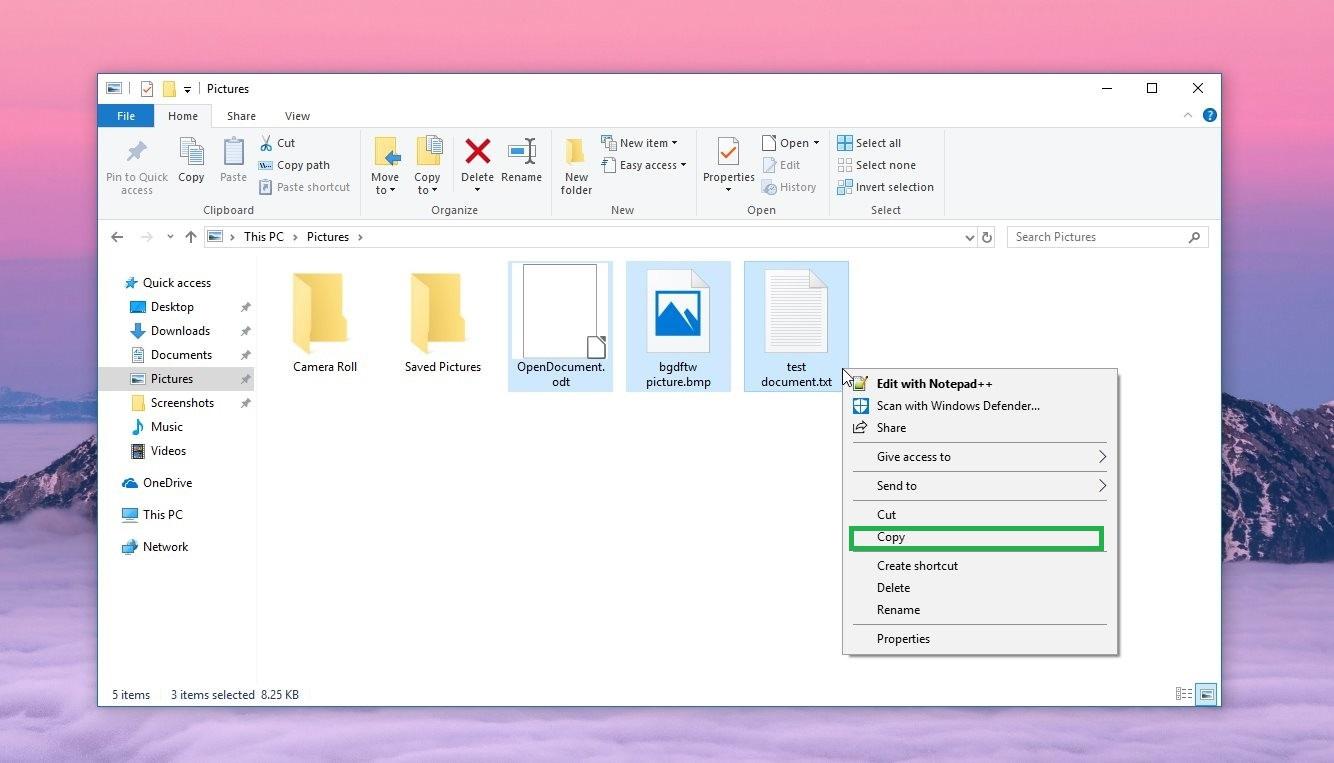Click the Copy ribbon button

[191, 160]
